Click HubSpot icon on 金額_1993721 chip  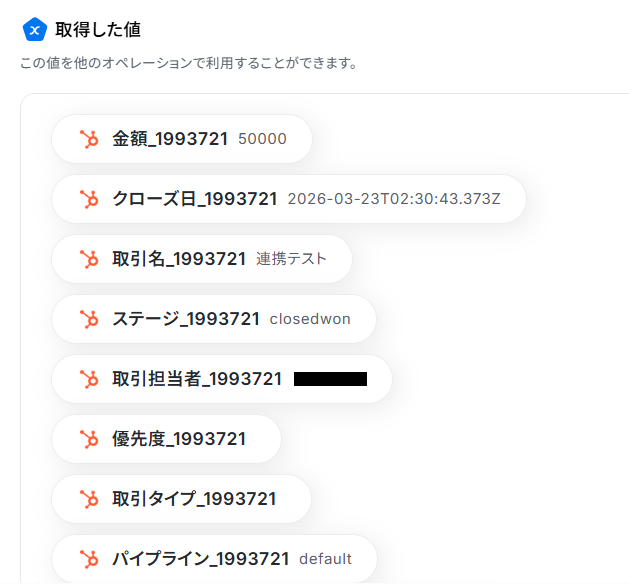tap(89, 139)
